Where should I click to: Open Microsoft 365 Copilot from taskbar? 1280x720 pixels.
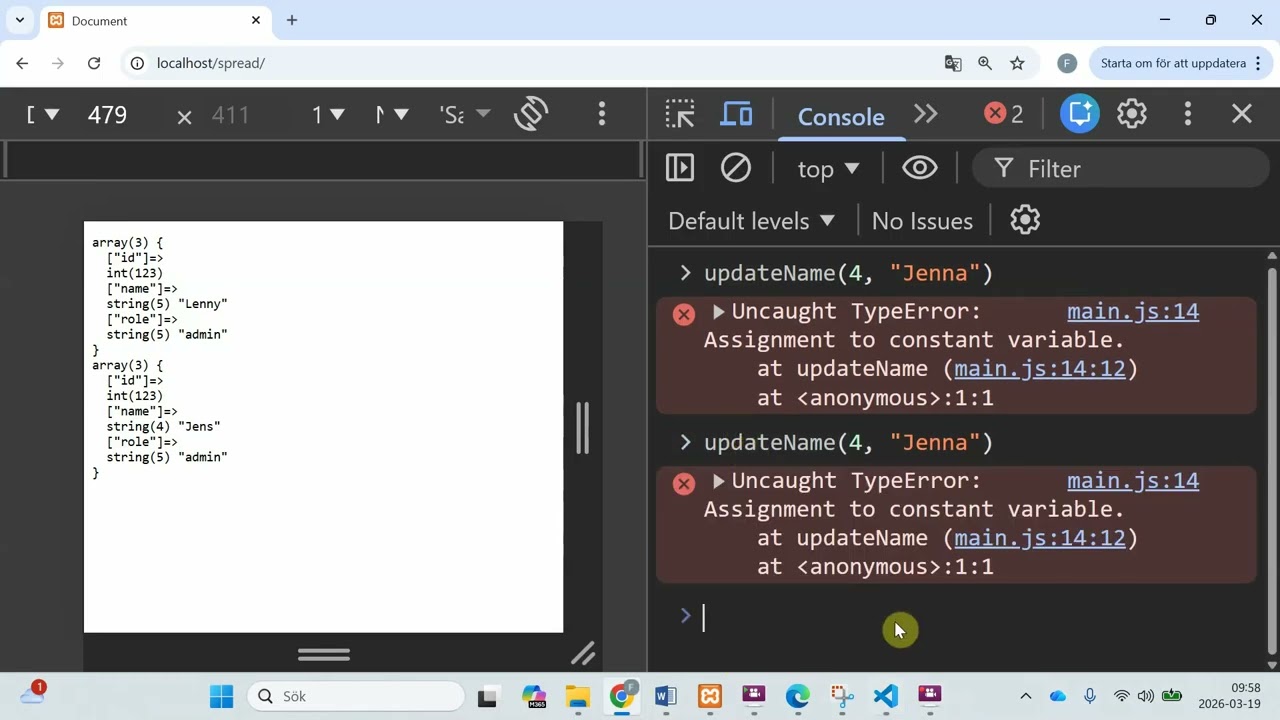534,696
